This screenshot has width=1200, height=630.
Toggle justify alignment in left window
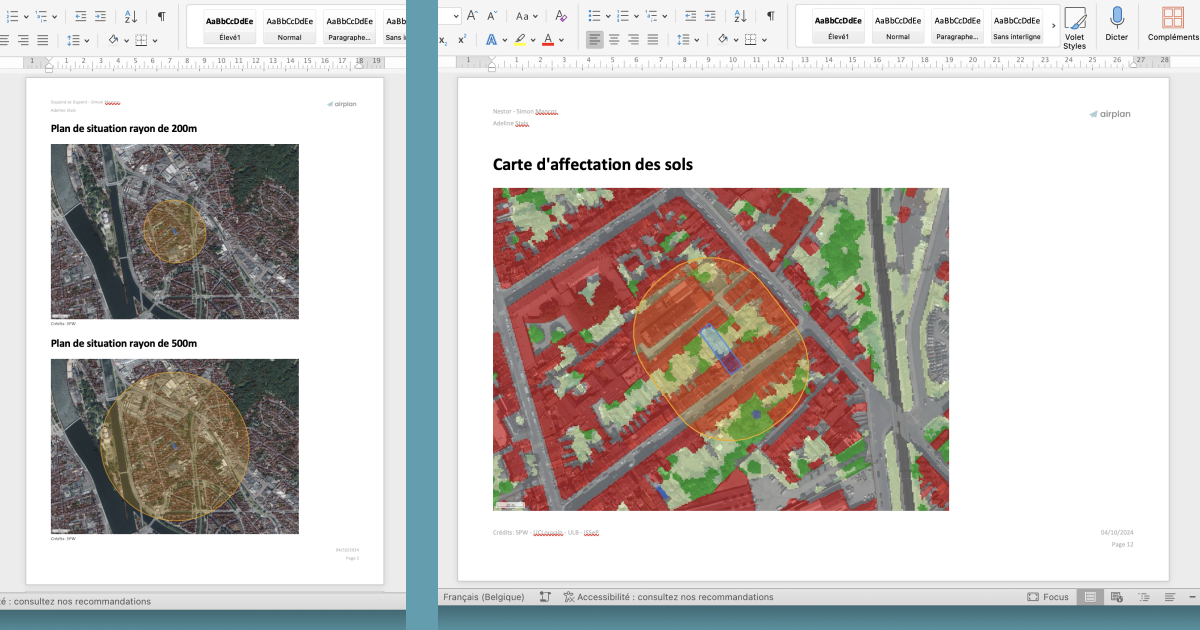(x=42, y=39)
